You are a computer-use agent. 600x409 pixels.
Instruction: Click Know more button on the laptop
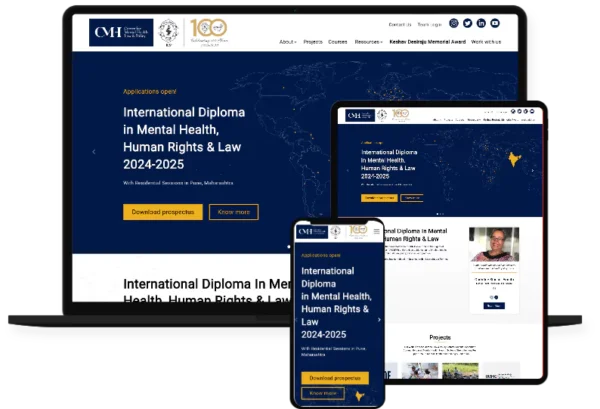(x=233, y=212)
